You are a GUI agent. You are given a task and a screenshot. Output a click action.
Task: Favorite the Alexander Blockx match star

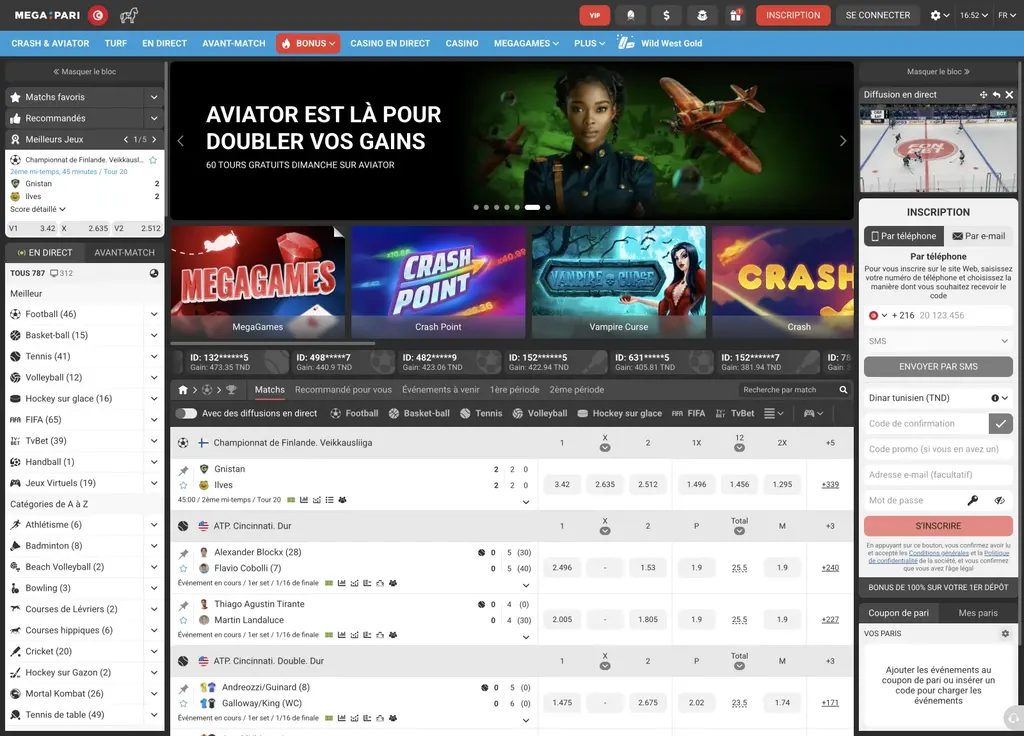coord(184,568)
